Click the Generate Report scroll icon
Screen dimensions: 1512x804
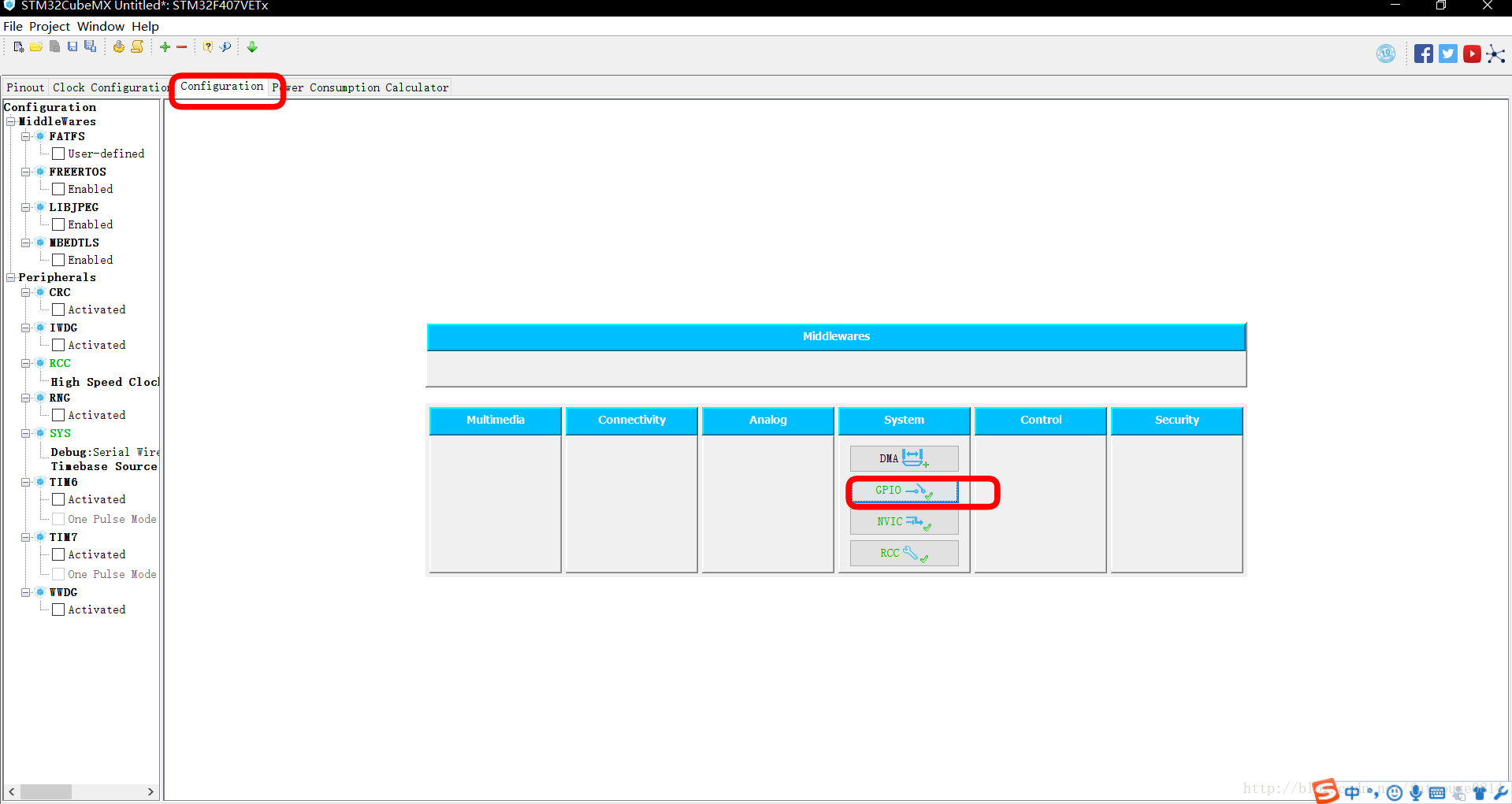[137, 47]
